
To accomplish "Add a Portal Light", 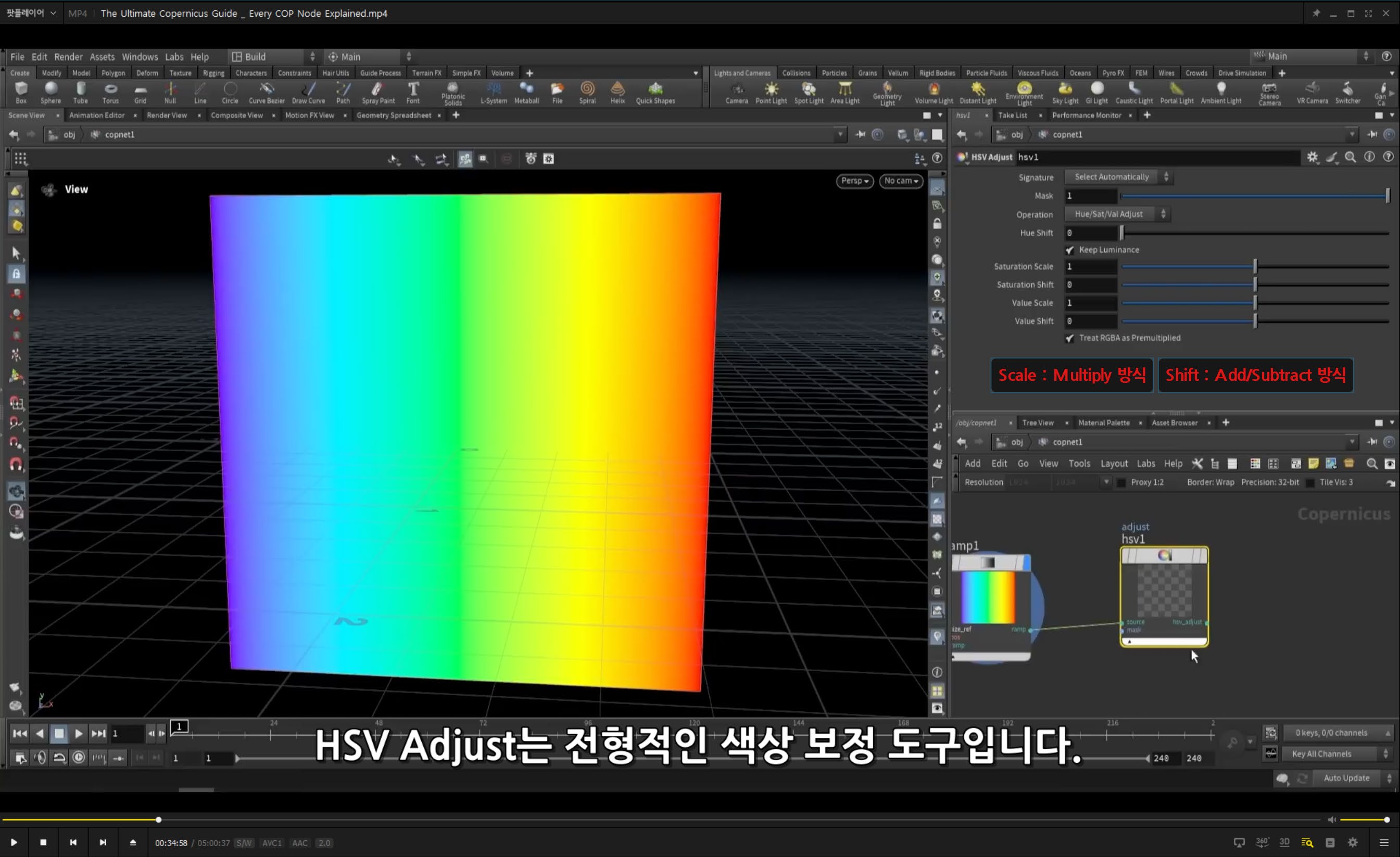I will [x=1177, y=93].
